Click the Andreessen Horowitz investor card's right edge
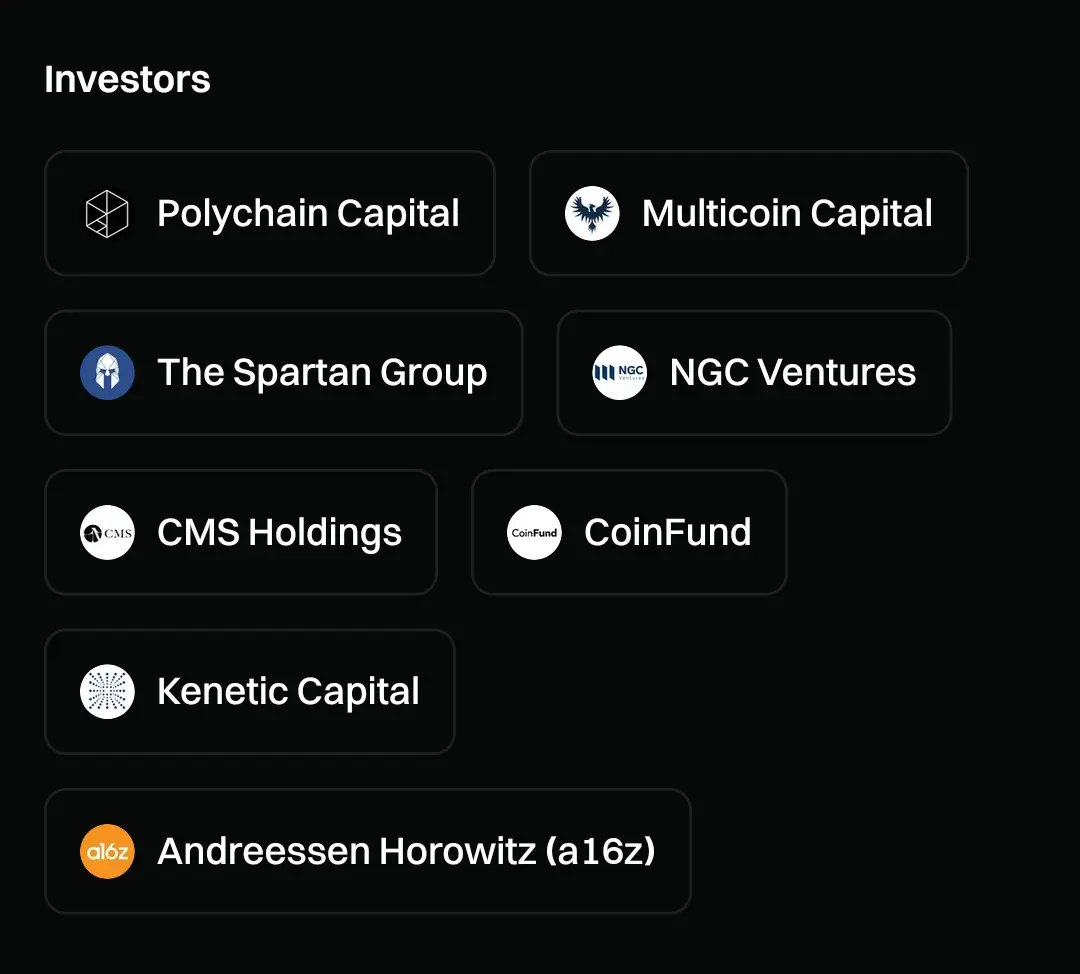The height and width of the screenshot is (974, 1080). 689,851
